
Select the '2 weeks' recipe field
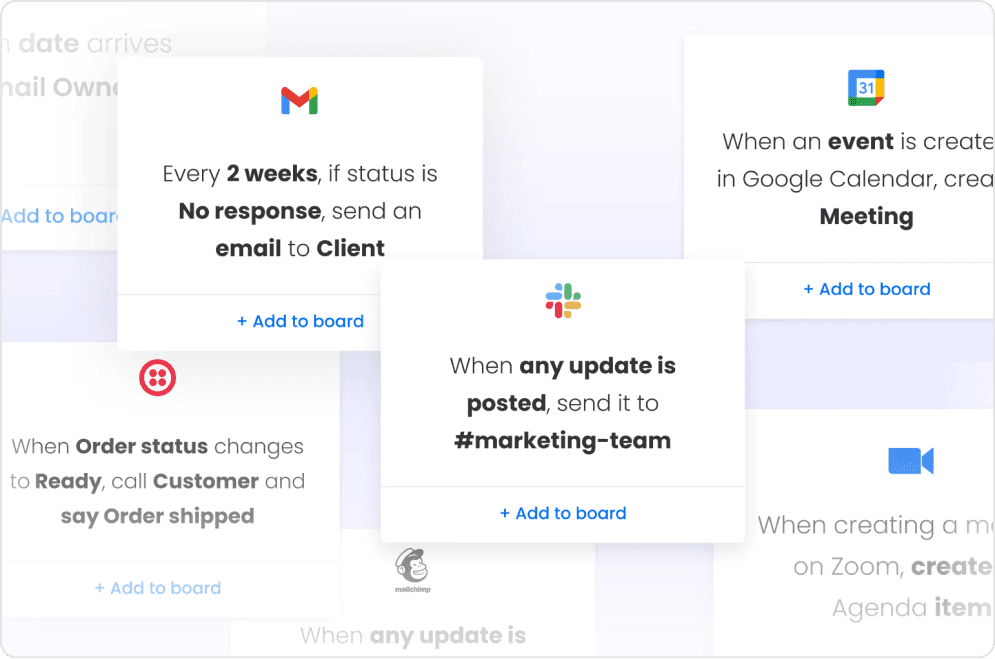272,174
